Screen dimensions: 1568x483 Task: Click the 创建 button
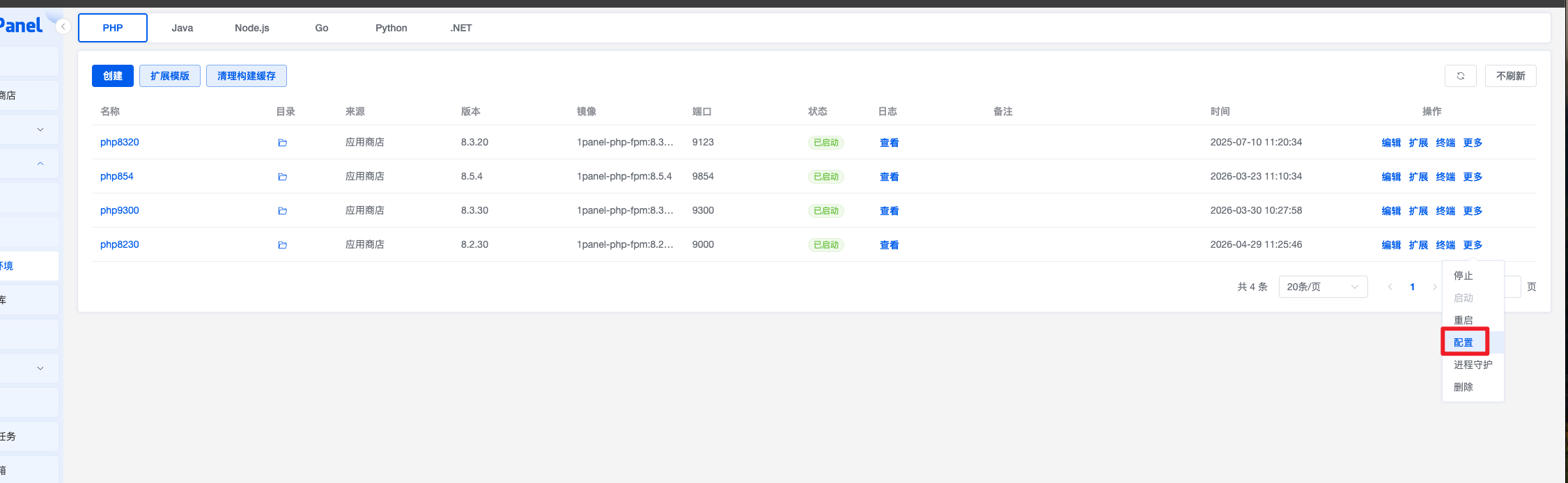pyautogui.click(x=113, y=76)
